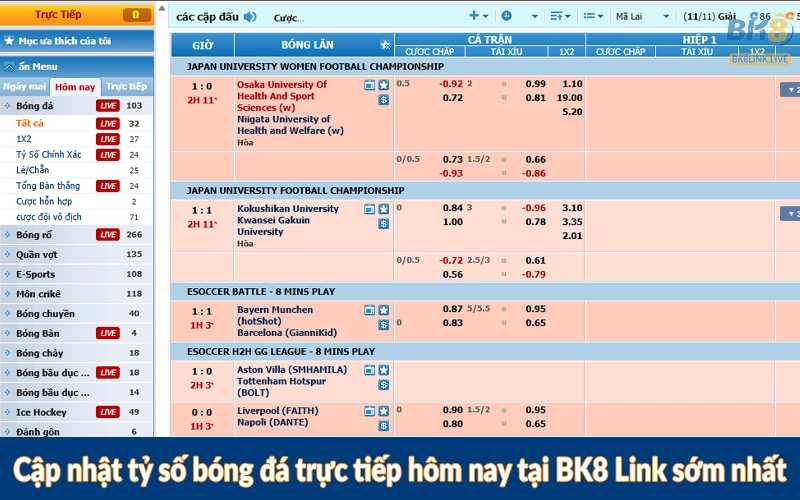Expand Quần vợt sport category
This screenshot has width=800, height=500.
coord(77,254)
